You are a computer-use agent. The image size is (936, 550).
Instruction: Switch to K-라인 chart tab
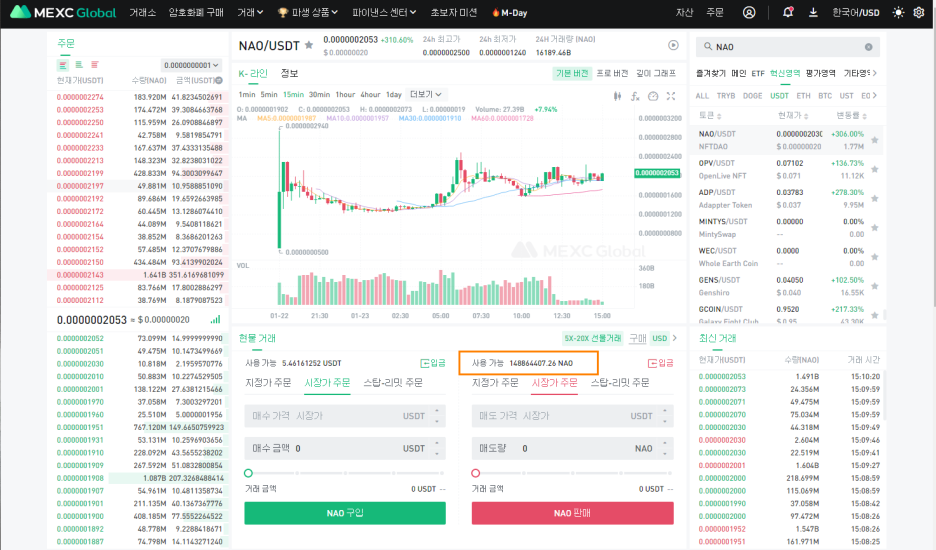(x=253, y=73)
